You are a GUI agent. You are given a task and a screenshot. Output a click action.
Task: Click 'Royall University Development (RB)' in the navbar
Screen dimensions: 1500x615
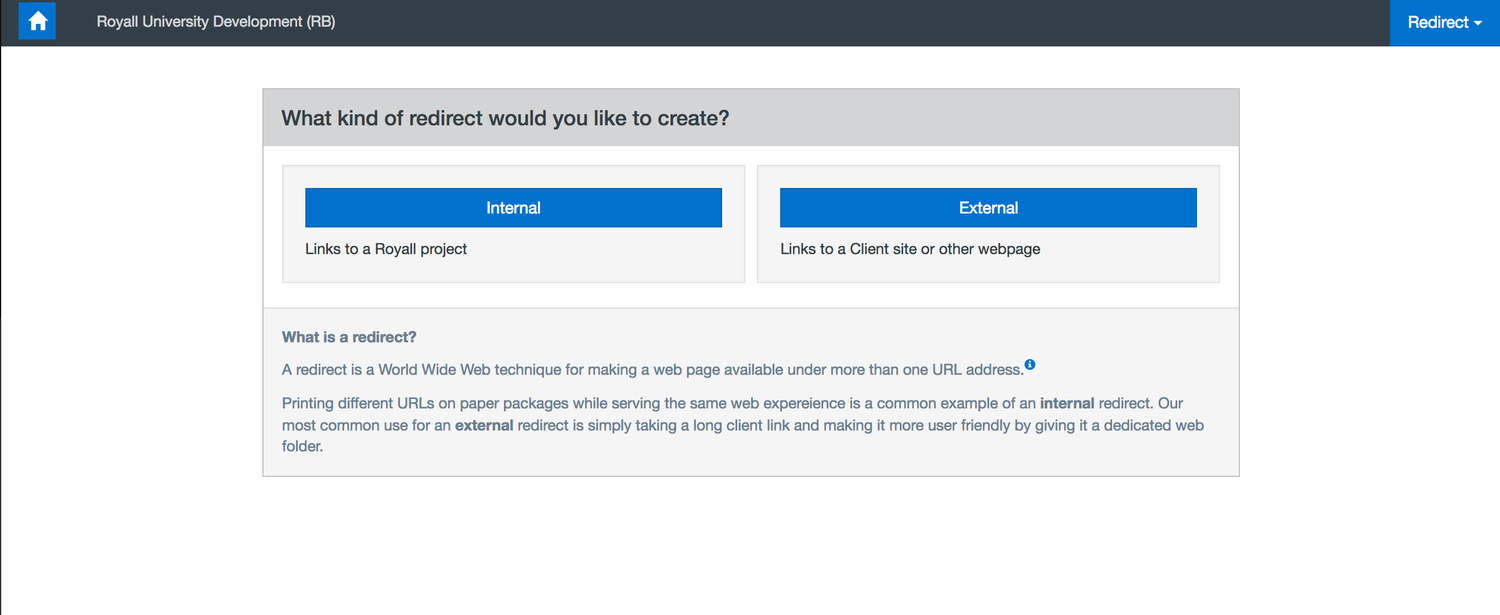pyautogui.click(x=216, y=21)
